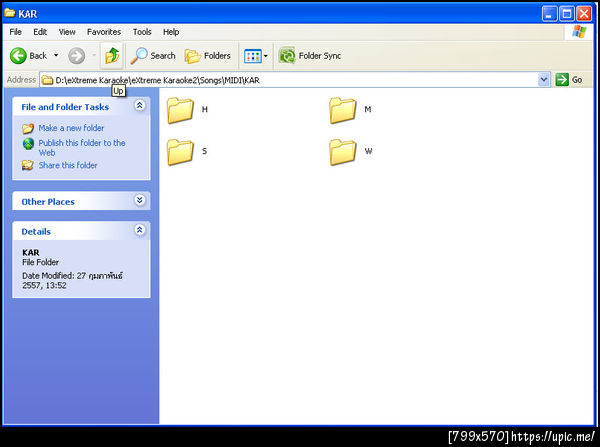600x447 pixels.
Task: Click the globe icon for Publish to Web
Action: point(28,144)
